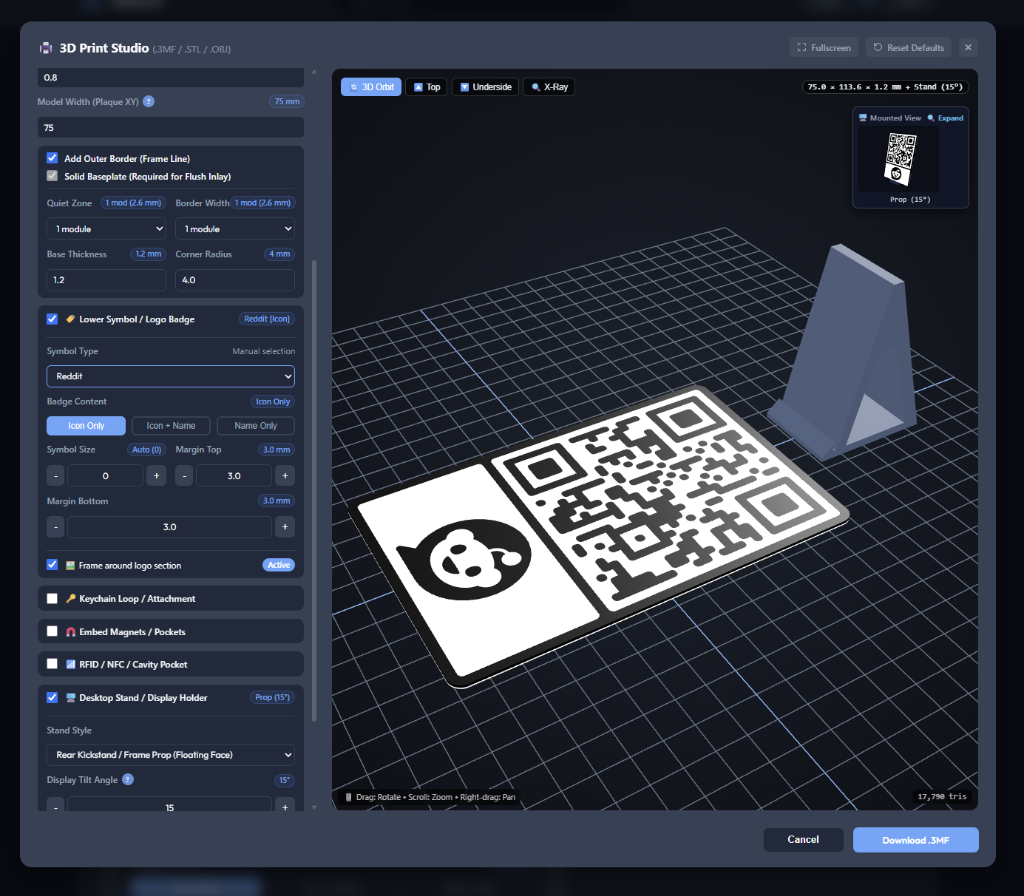Click the Prop (15°) tag on Desktop Stand

tap(272, 697)
